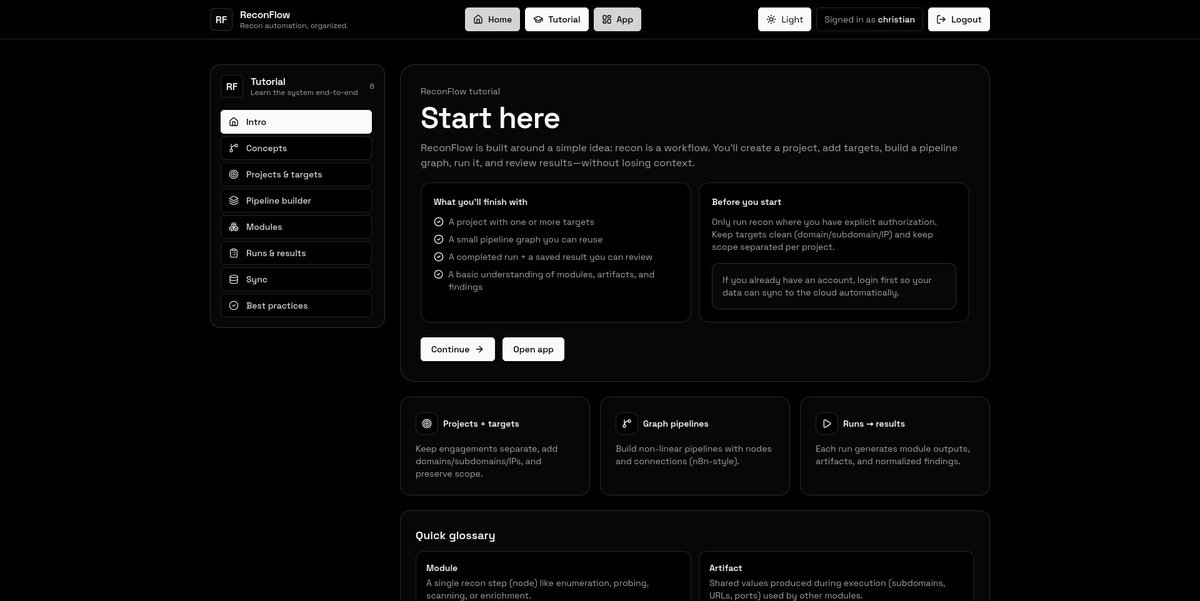
Task: Click the Artifact glossary entry
Action: tap(836, 577)
